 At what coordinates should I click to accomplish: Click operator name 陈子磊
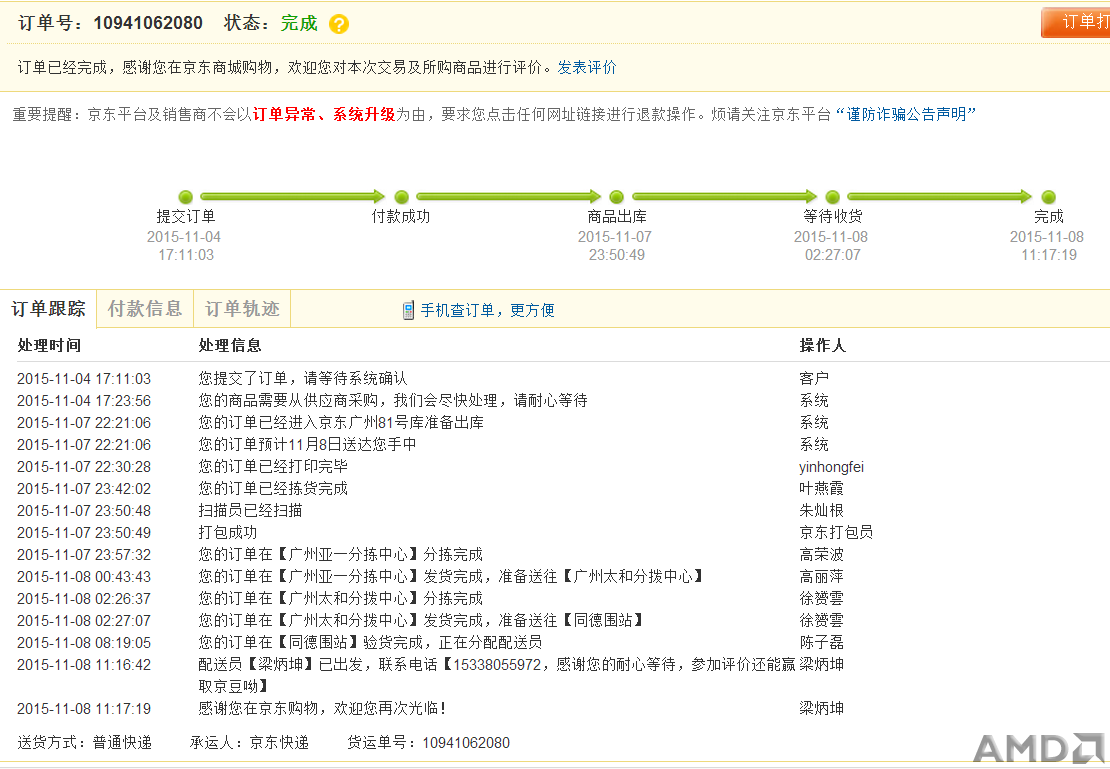pos(821,642)
